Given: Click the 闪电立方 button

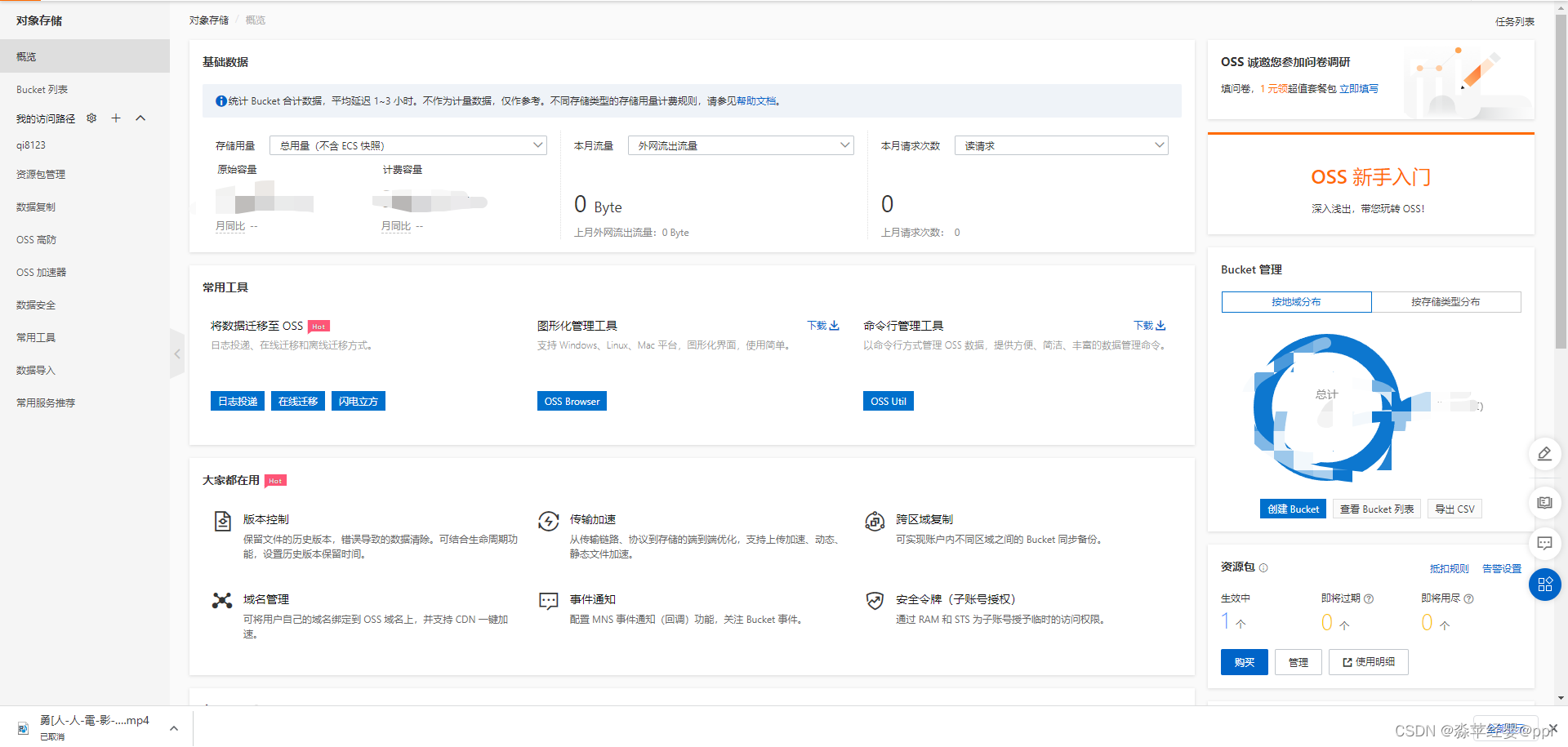Looking at the screenshot, I should (359, 401).
